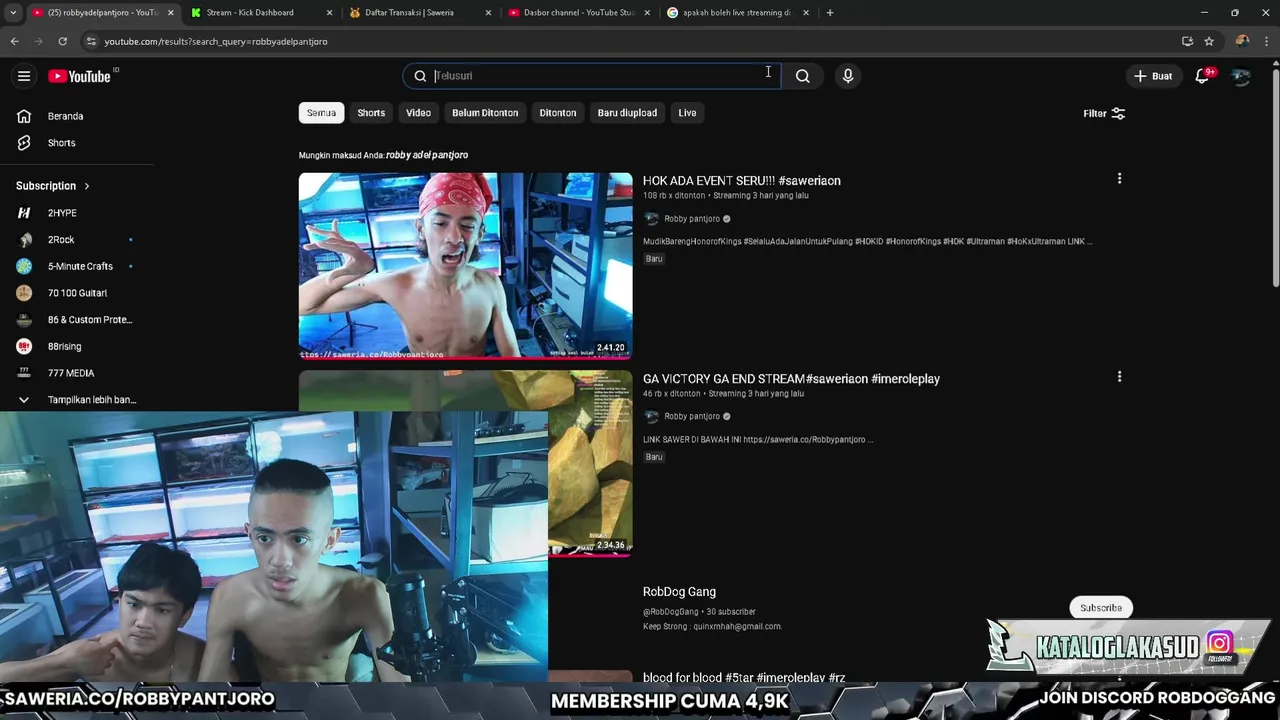Viewport: 1280px width, 720px height.
Task: Open the YouTube hamburger guide menu
Action: point(24,76)
